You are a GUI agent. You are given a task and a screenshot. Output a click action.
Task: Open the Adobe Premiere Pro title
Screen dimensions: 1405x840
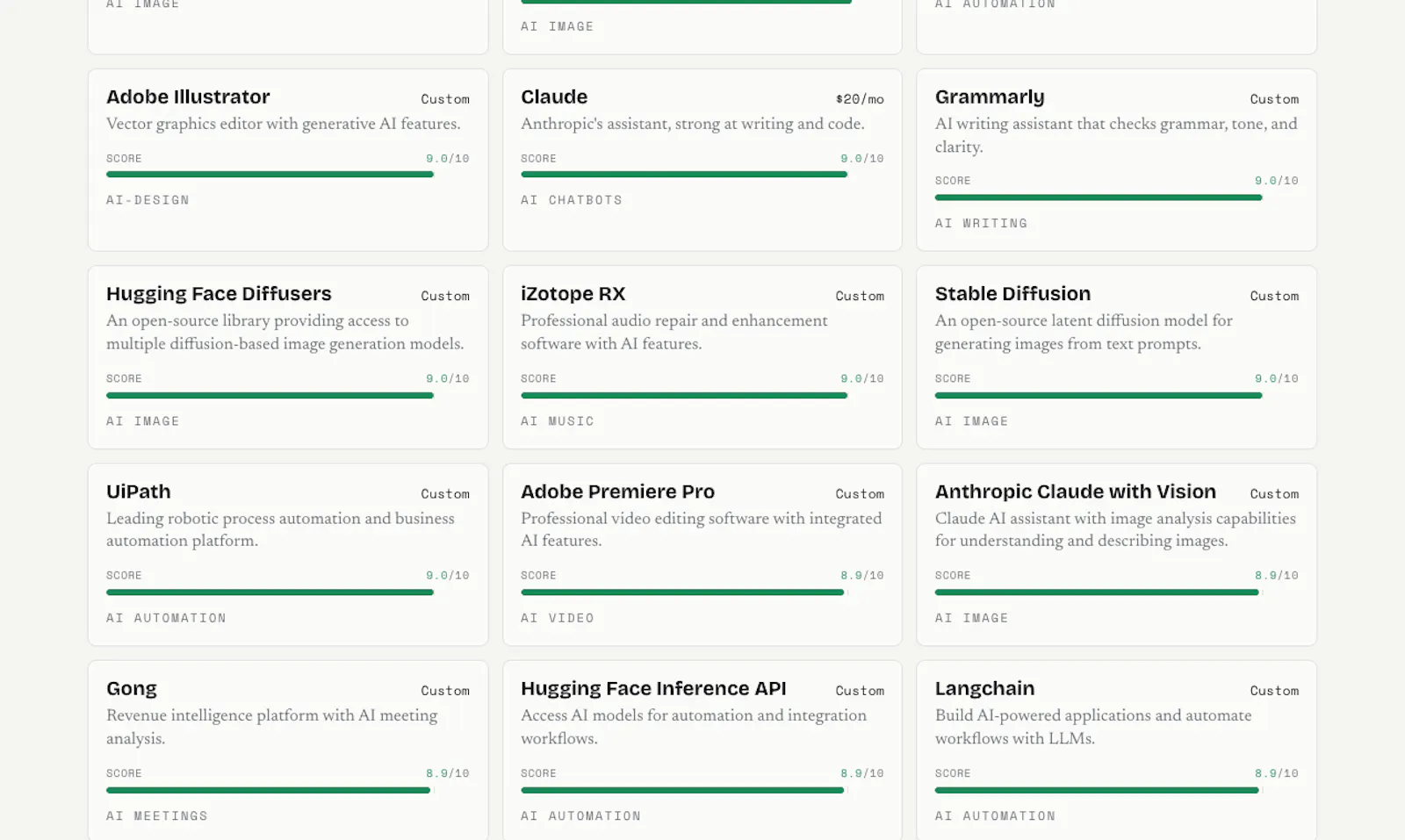617,492
